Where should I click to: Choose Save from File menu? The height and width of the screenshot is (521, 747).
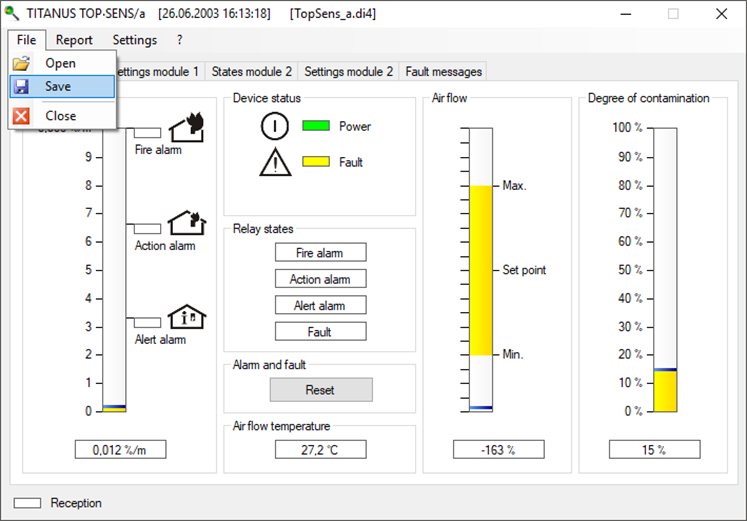coord(62,86)
